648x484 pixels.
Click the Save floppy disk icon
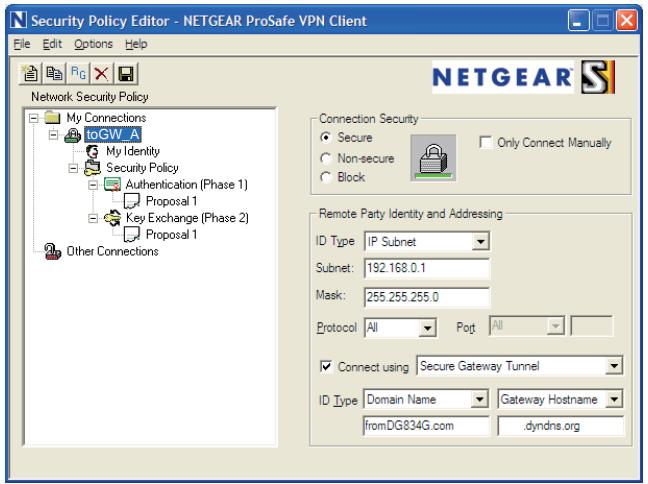click(126, 74)
